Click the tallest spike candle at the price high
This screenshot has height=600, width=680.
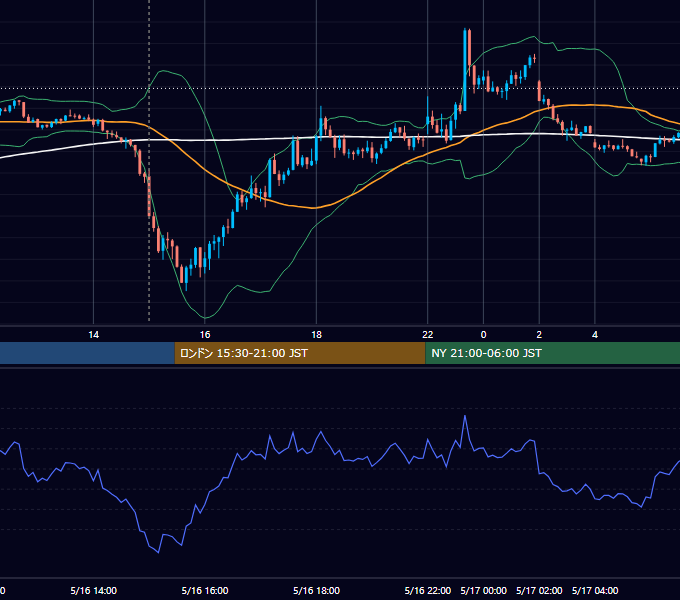(x=465, y=69)
